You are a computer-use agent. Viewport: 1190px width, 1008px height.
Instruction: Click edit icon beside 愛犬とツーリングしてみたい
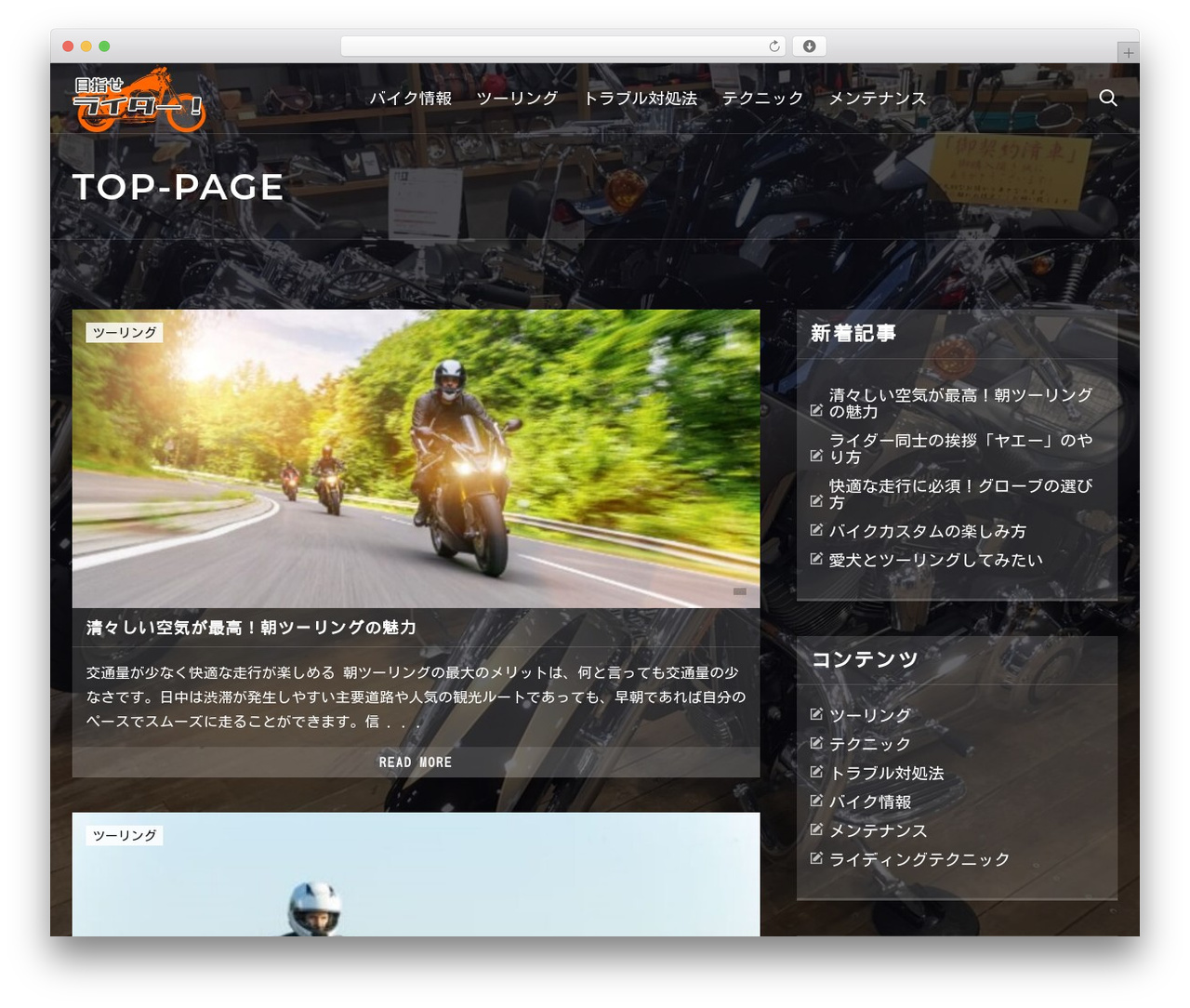(816, 559)
